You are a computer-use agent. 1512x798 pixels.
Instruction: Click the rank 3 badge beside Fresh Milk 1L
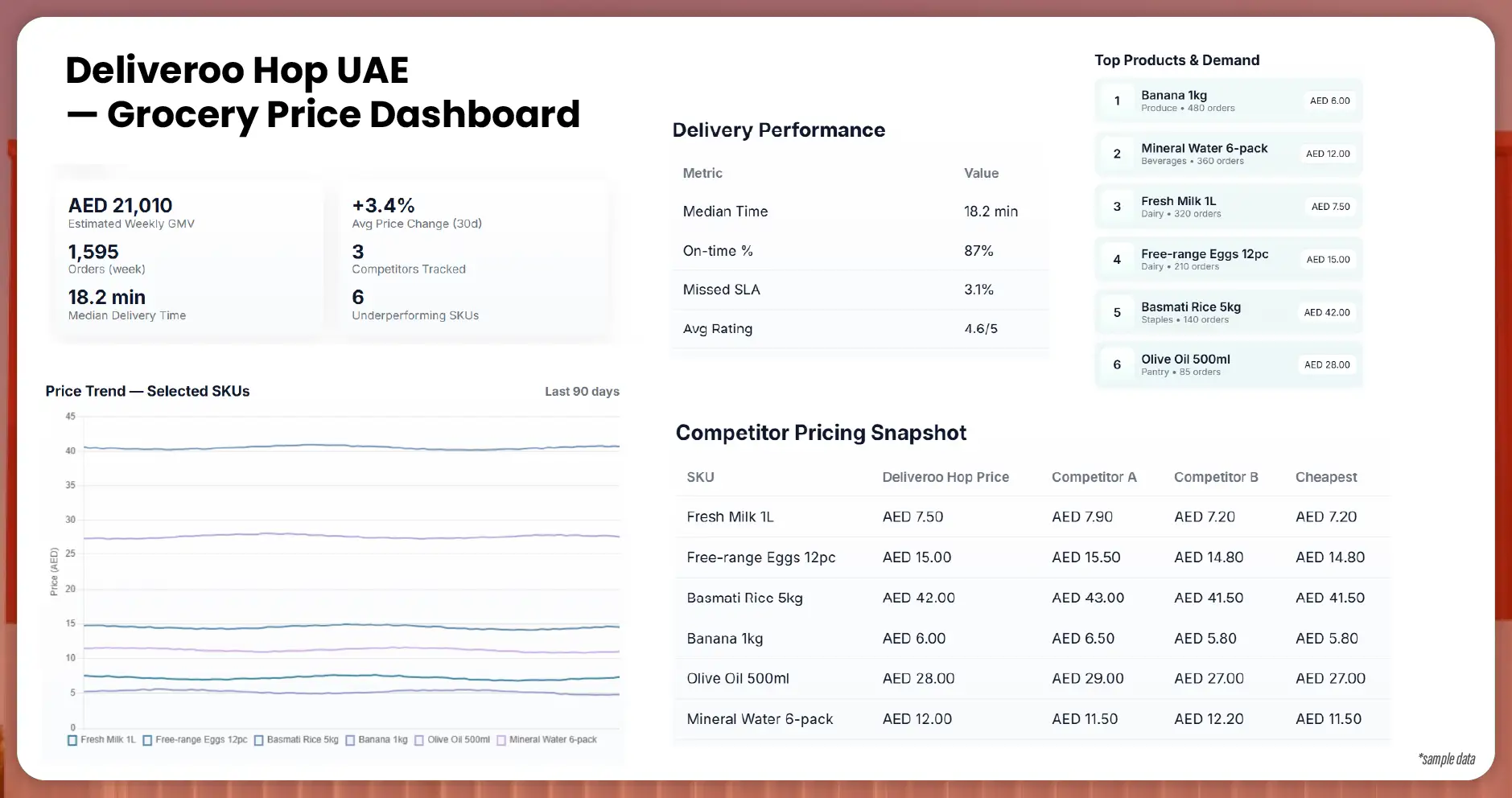[x=1117, y=206]
